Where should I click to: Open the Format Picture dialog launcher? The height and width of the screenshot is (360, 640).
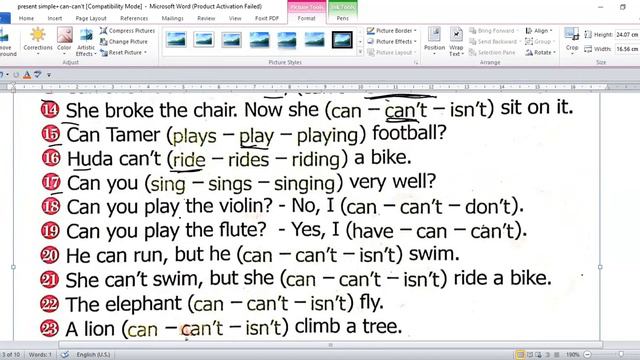pos(416,62)
